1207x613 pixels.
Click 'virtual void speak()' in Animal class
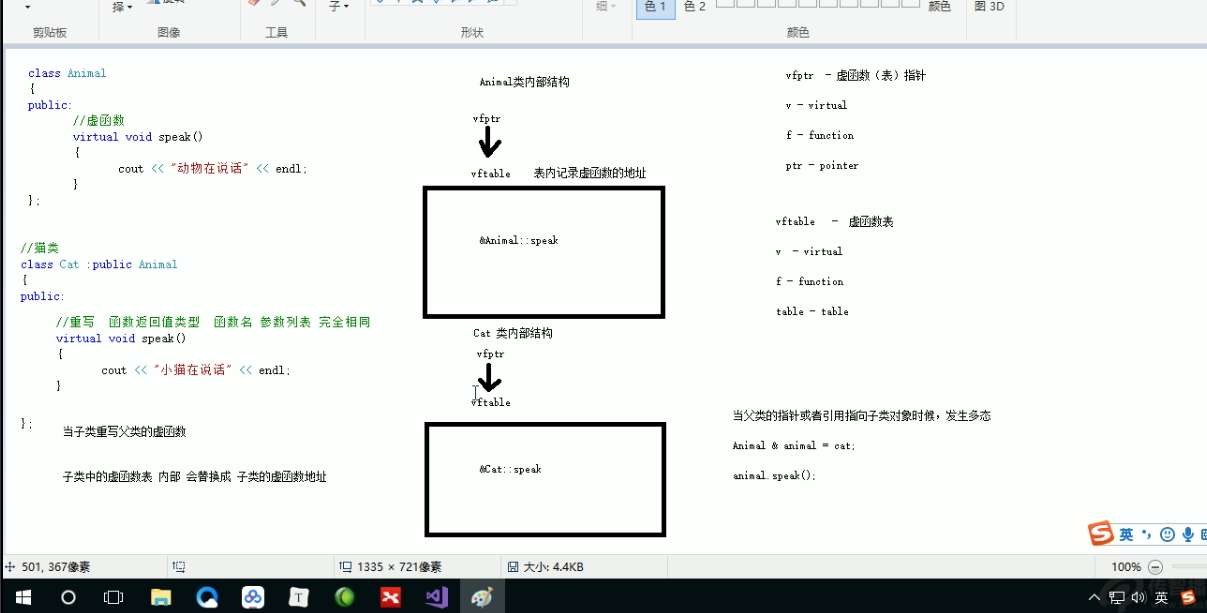(138, 137)
